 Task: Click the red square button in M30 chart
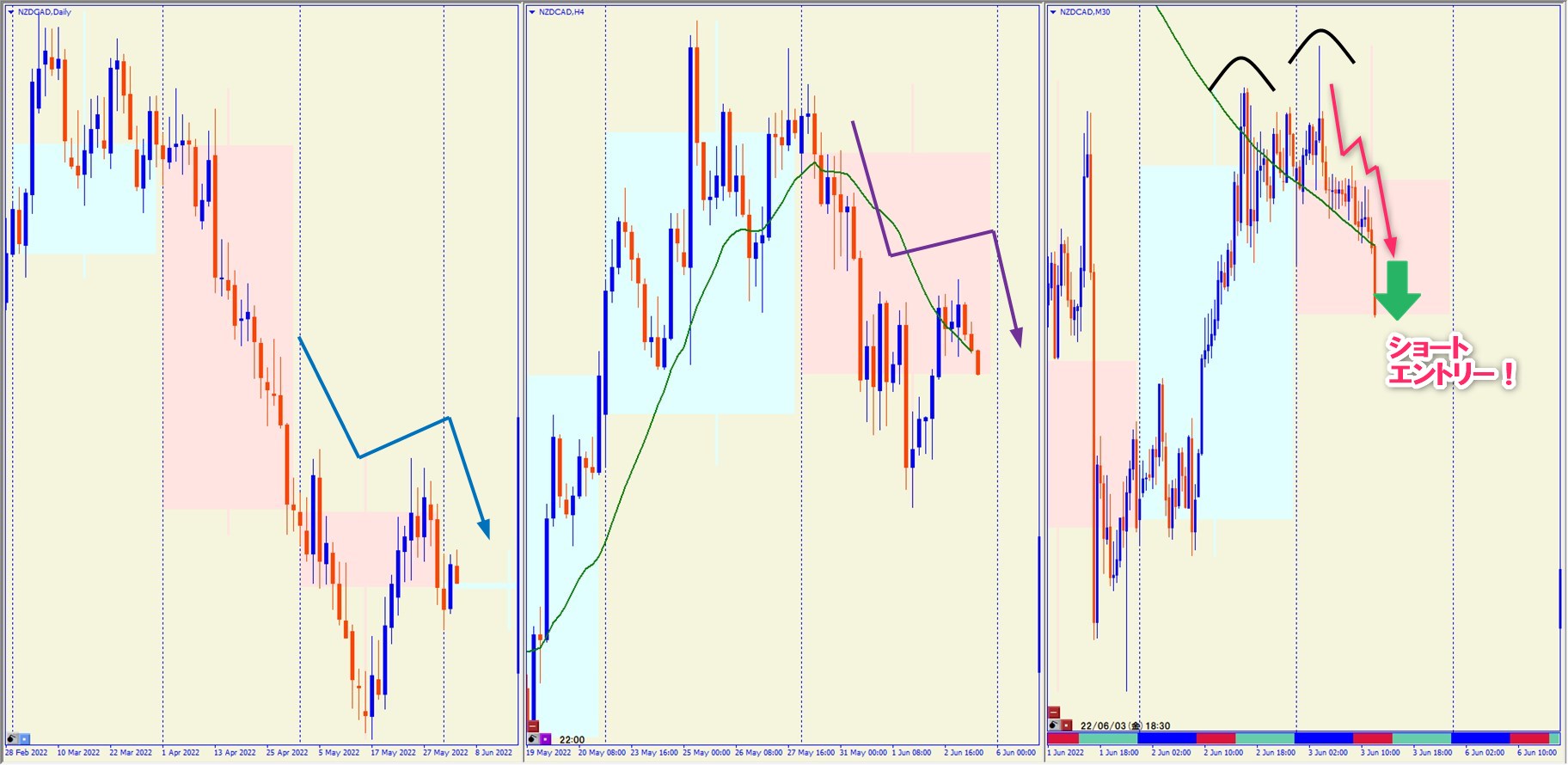click(1066, 725)
